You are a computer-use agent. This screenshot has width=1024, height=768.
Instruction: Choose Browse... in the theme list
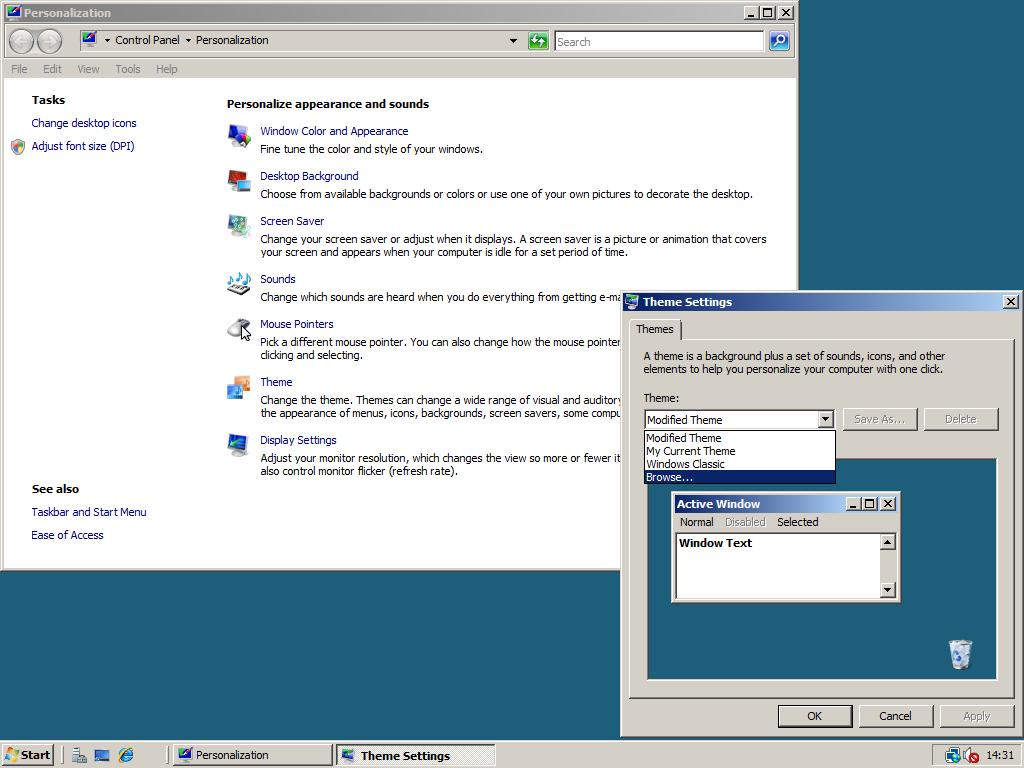(x=739, y=477)
